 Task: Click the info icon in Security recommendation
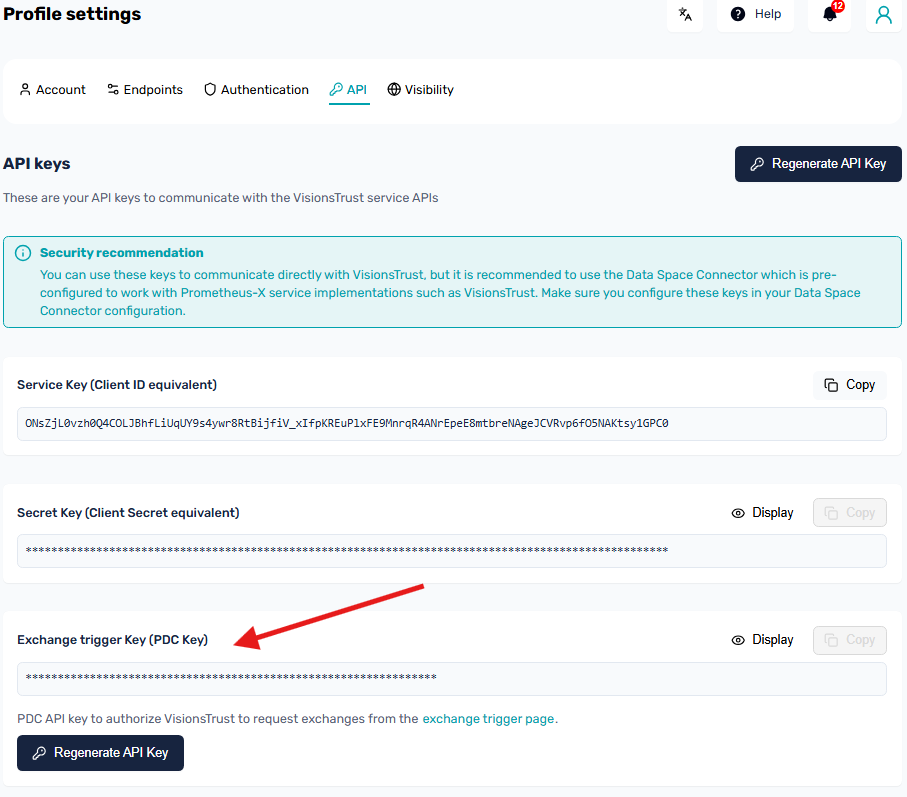coord(22,252)
